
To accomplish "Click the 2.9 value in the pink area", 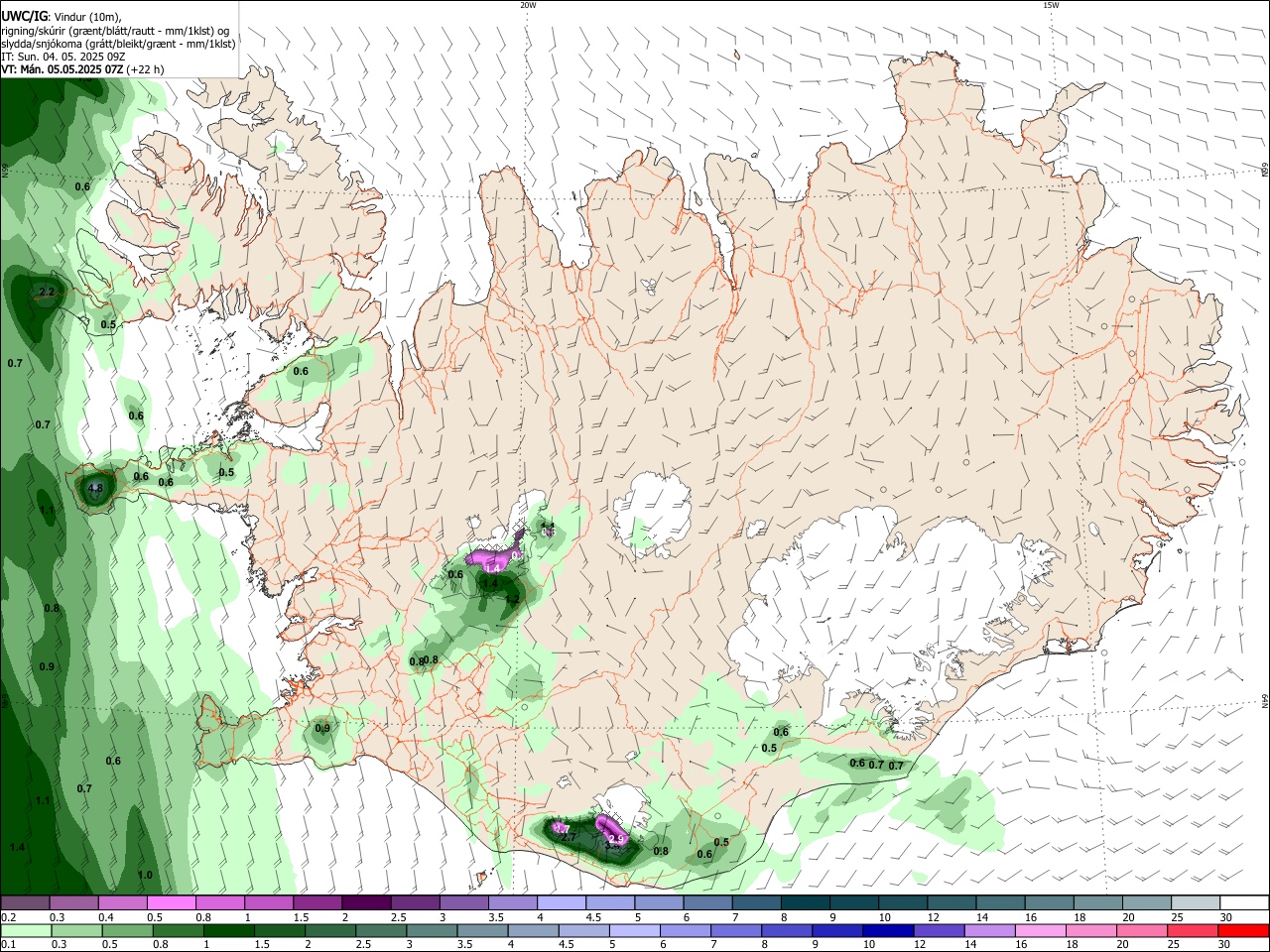I will click(616, 840).
